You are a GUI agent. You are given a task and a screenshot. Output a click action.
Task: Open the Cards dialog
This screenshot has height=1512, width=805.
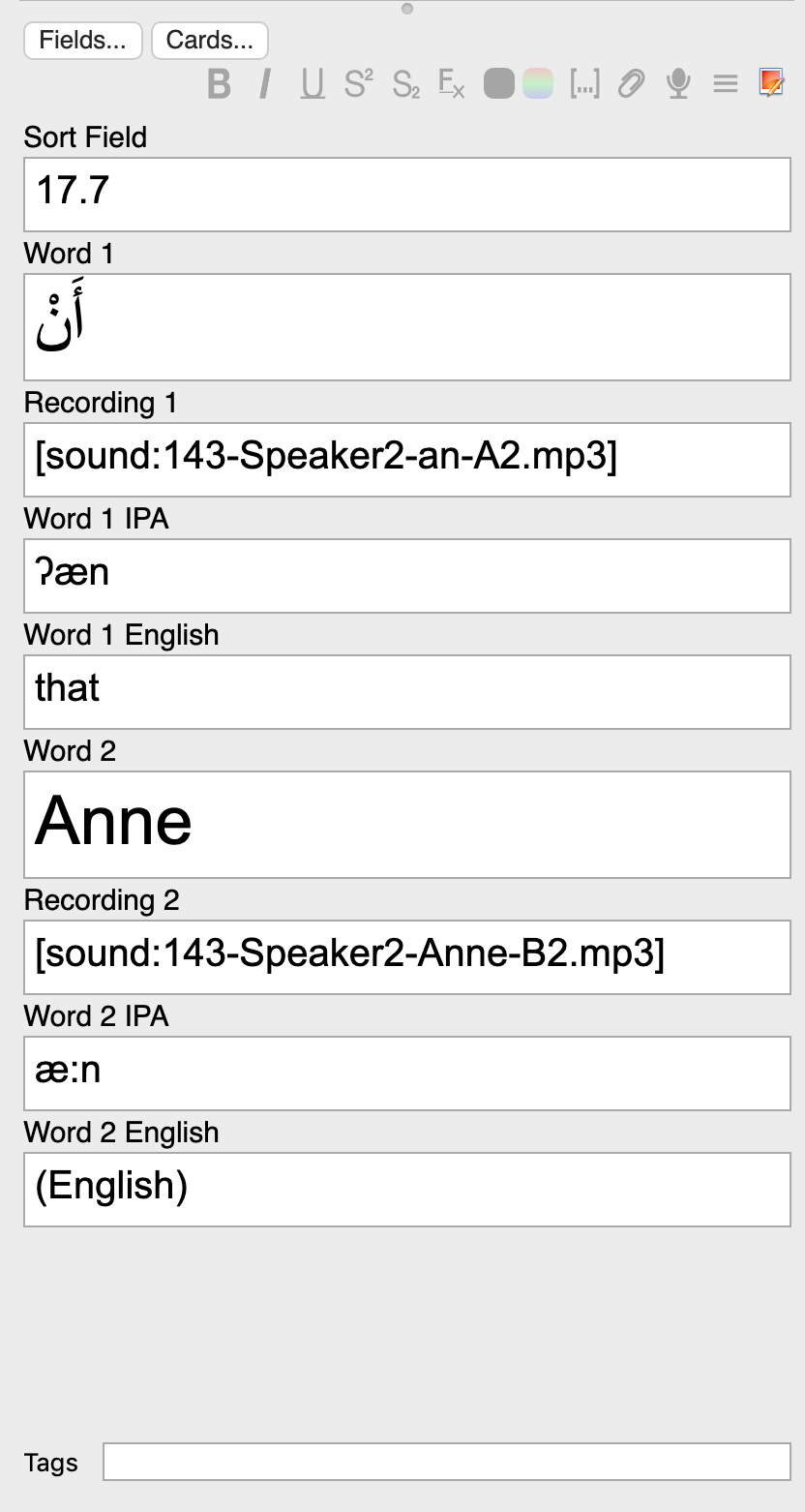click(x=210, y=41)
